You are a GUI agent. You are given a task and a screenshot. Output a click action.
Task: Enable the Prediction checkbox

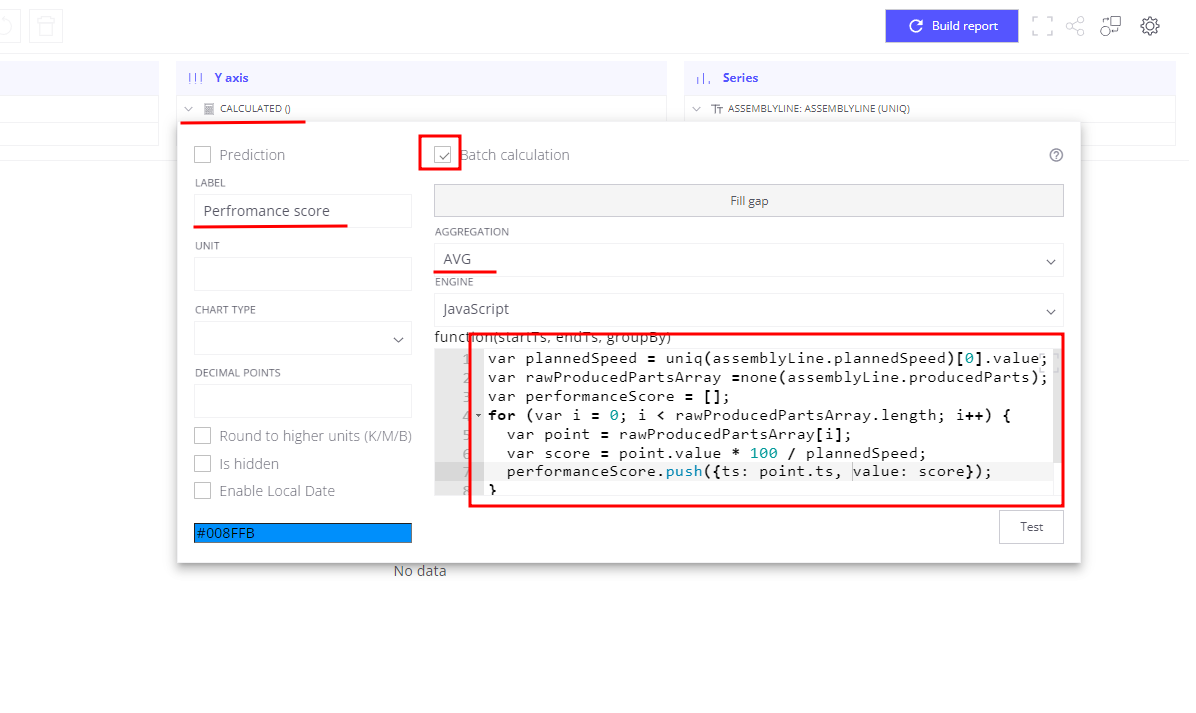(203, 155)
